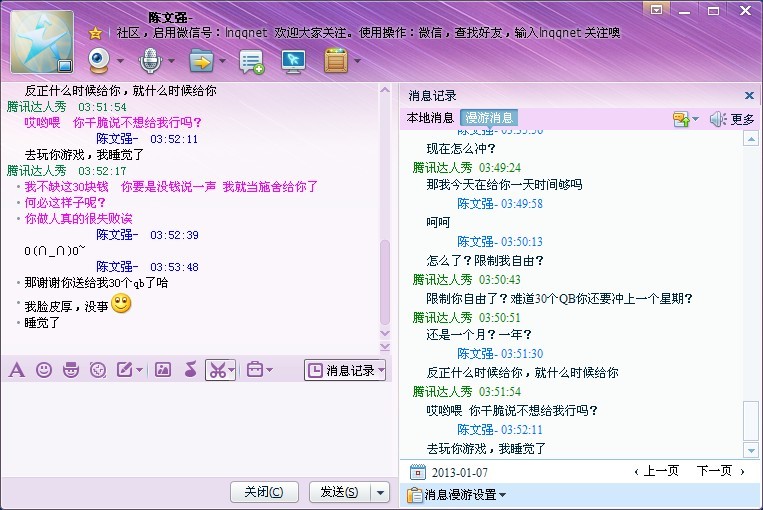
Task: Click the history panel scroll-down arrow
Action: tap(751, 450)
